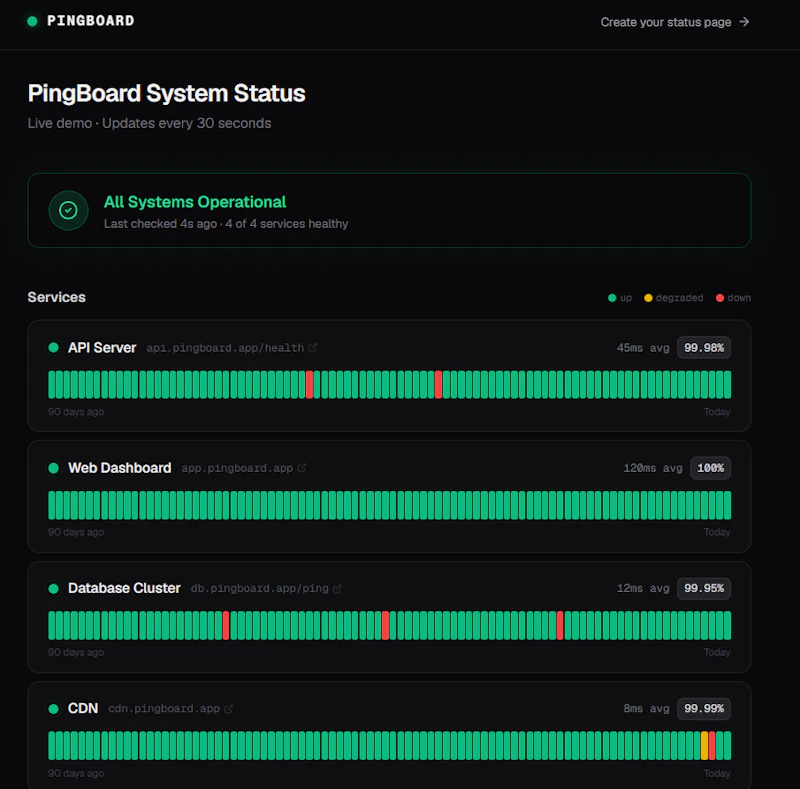Click the 99.99% uptime badge
The width and height of the screenshot is (800, 789).
(704, 709)
